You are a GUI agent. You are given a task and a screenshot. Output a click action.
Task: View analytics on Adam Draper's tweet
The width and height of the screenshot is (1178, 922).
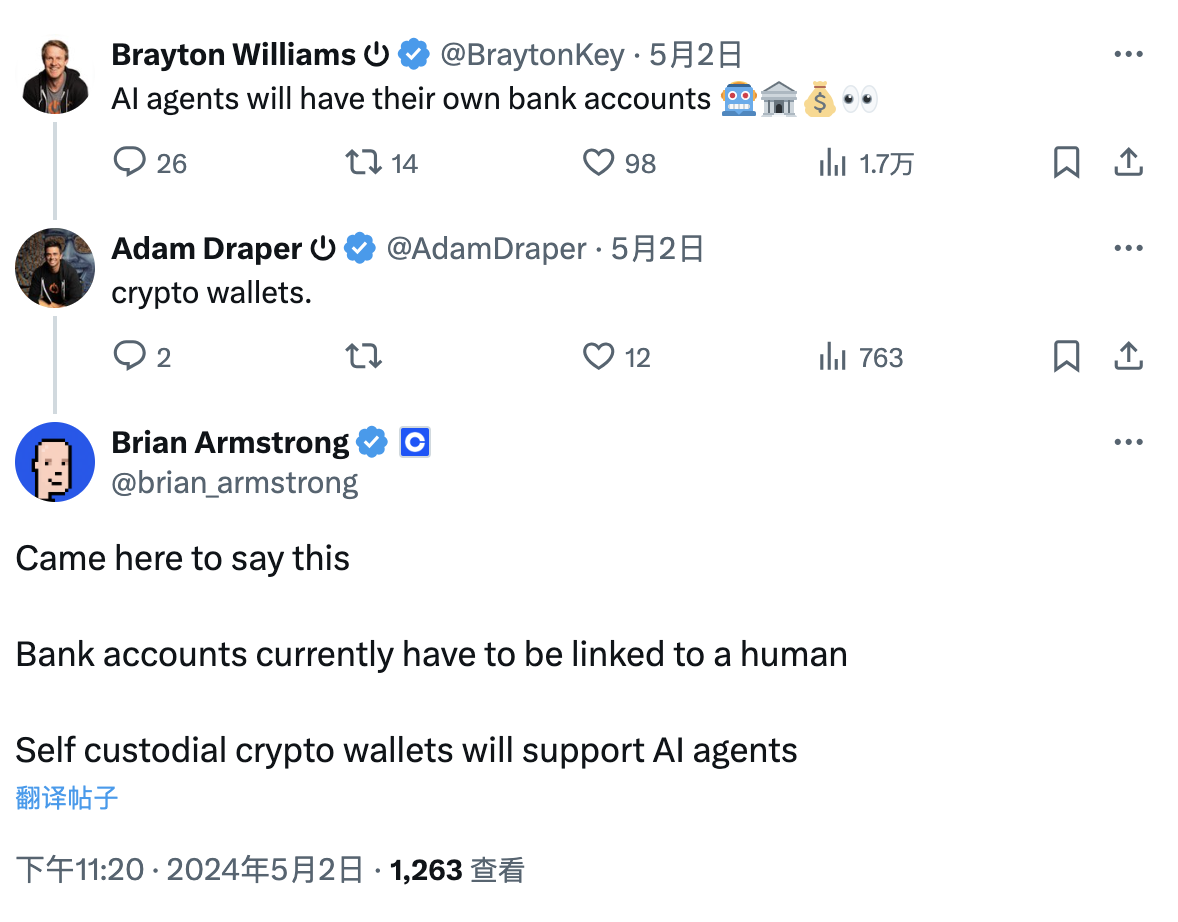(x=833, y=357)
